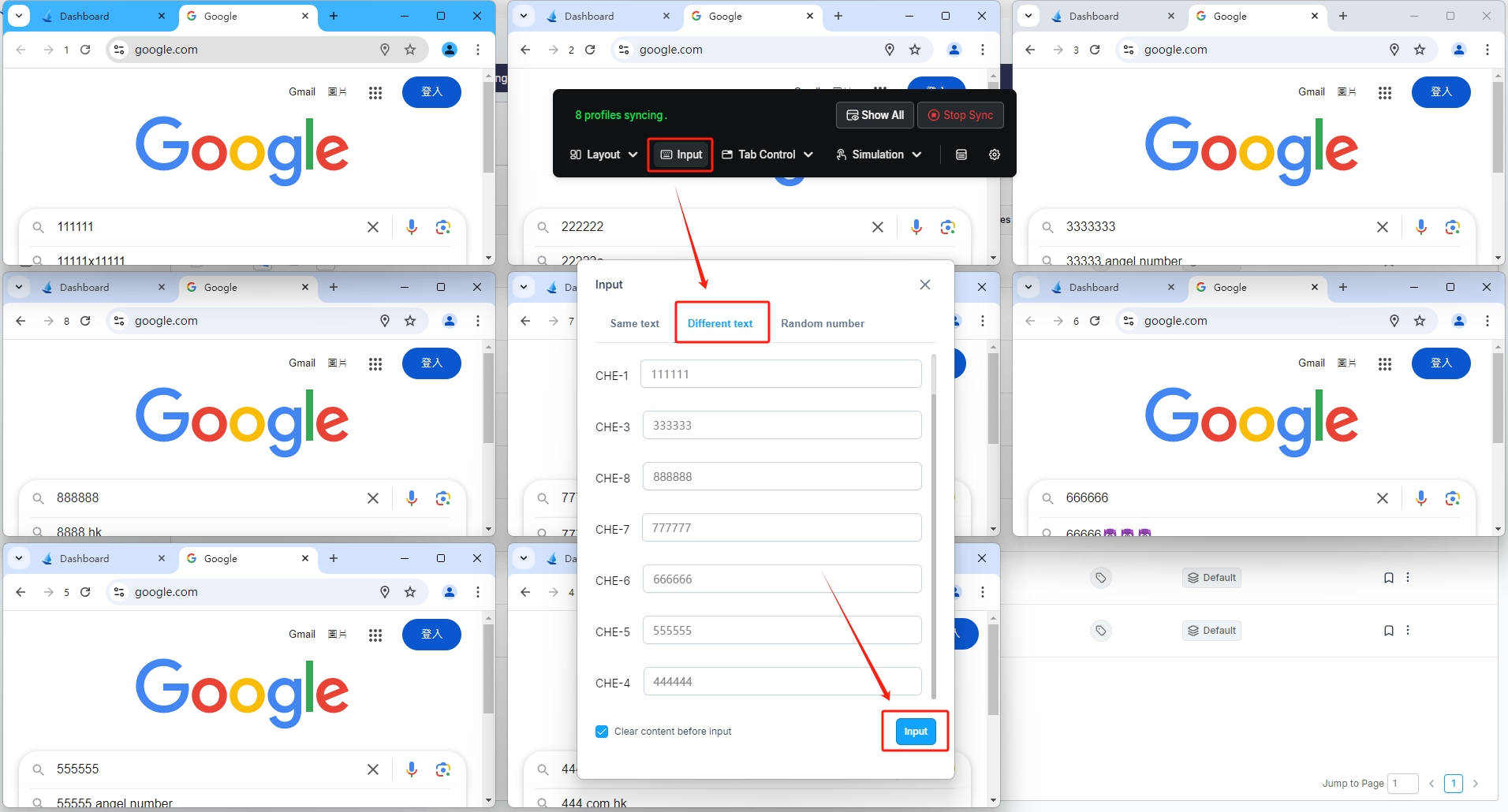This screenshot has height=812, width=1508.
Task: Switch to the Same text tab
Action: tap(635, 323)
